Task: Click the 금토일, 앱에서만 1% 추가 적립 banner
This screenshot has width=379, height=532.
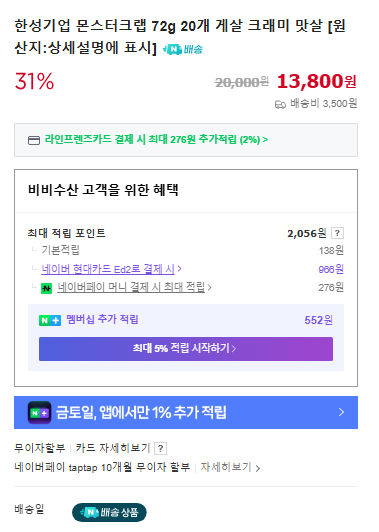Action: [x=186, y=413]
